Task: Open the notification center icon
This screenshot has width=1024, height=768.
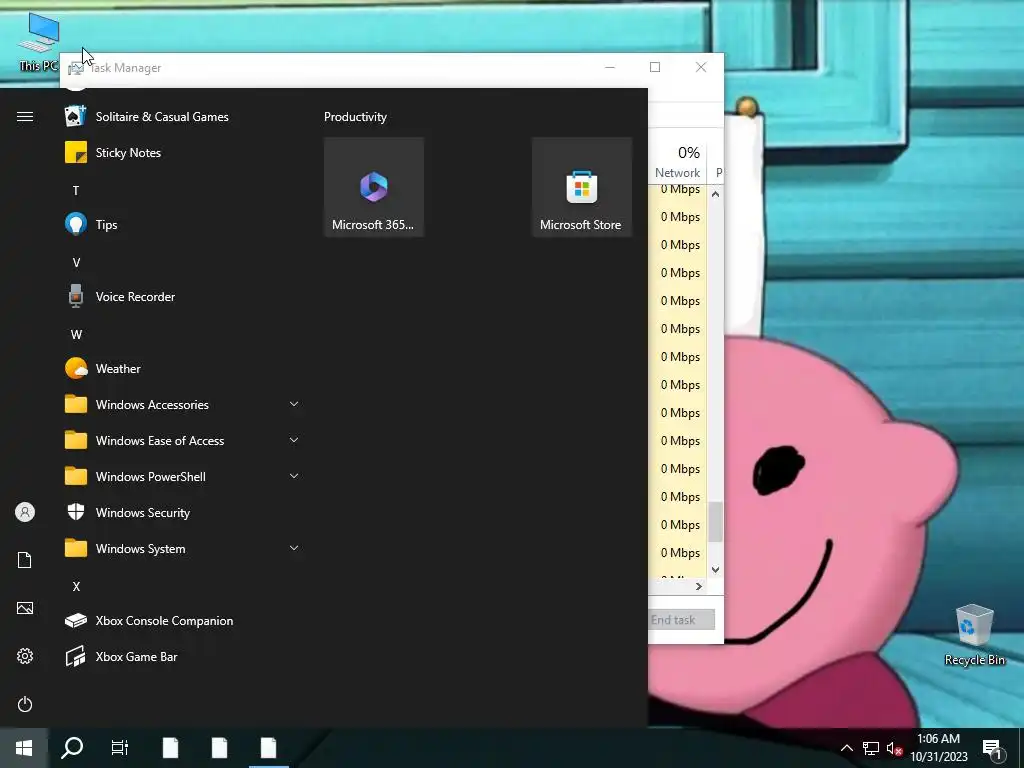Action: 992,748
